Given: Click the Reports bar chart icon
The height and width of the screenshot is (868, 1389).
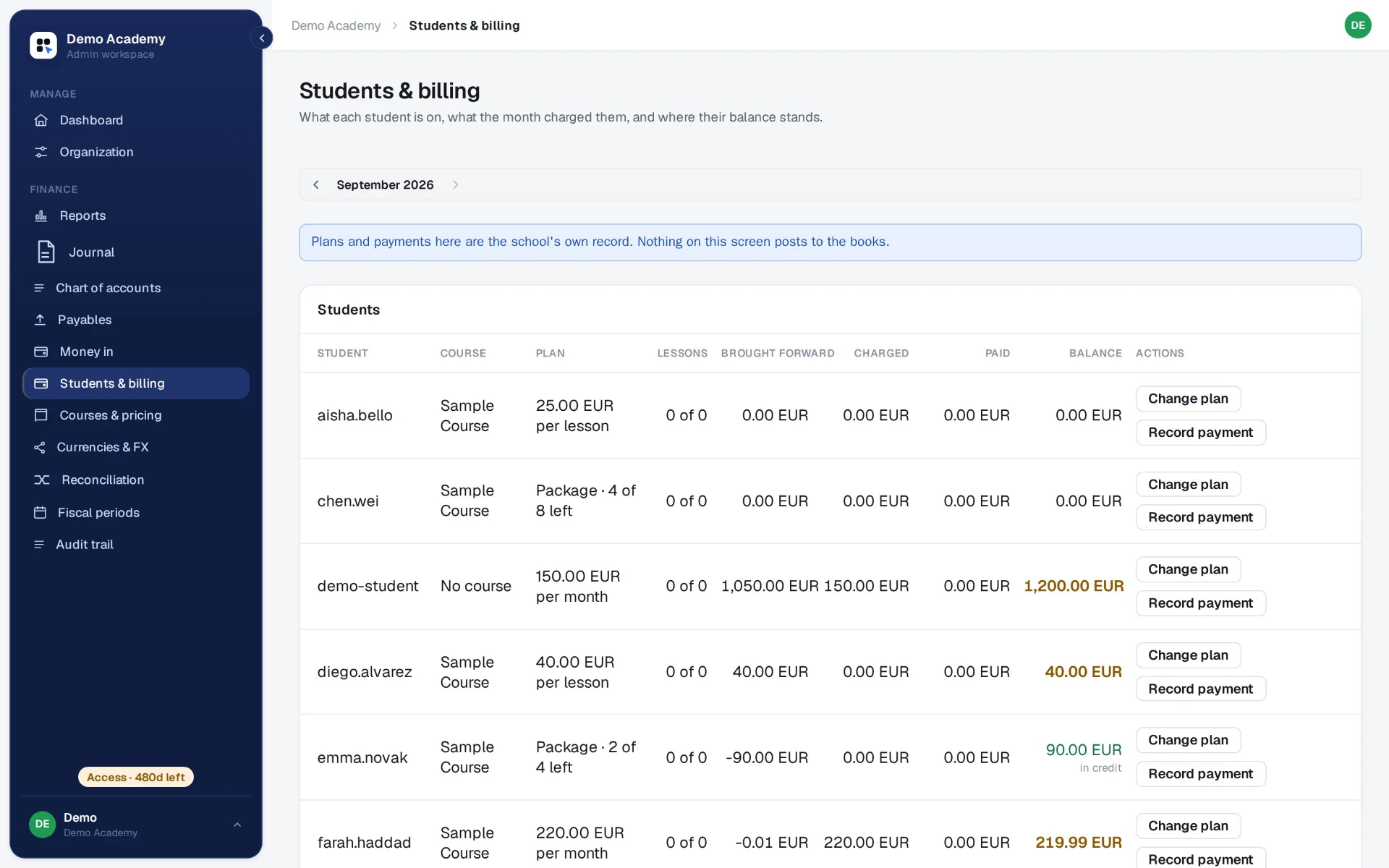Looking at the screenshot, I should [41, 216].
